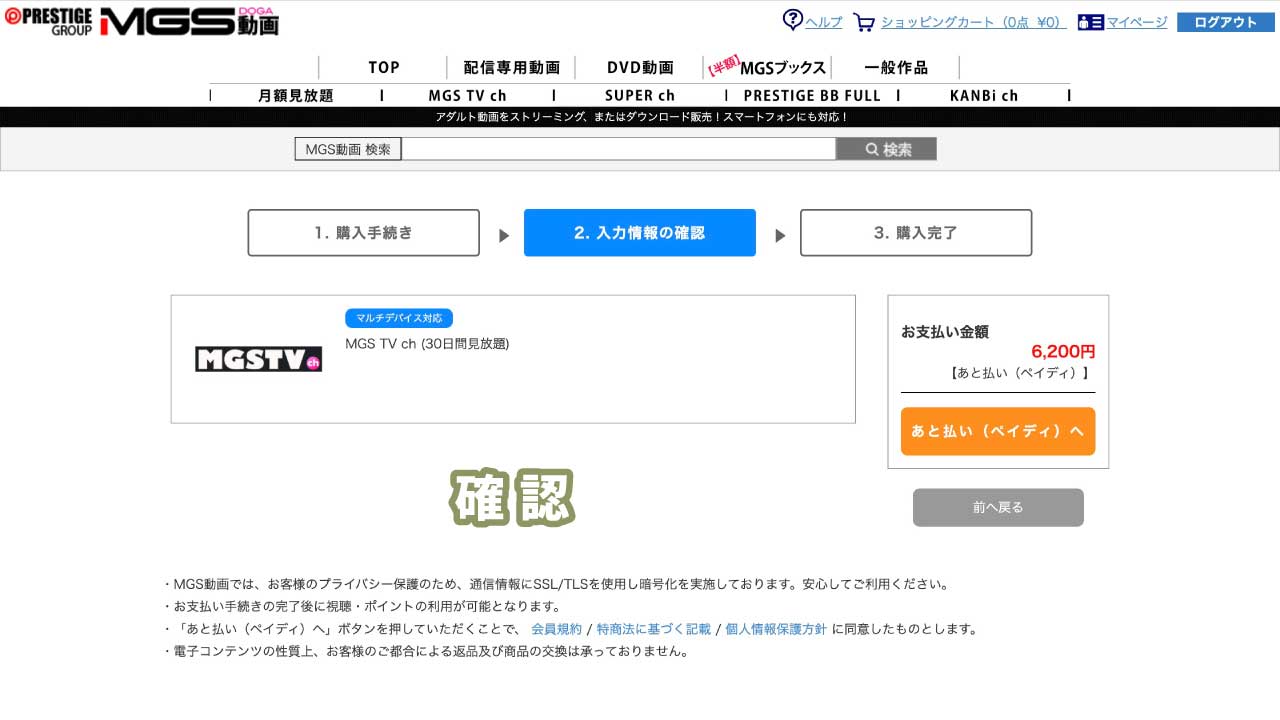The image size is (1280, 720).
Task: Open the MGSTV ch channel thumbnail
Action: [x=259, y=359]
